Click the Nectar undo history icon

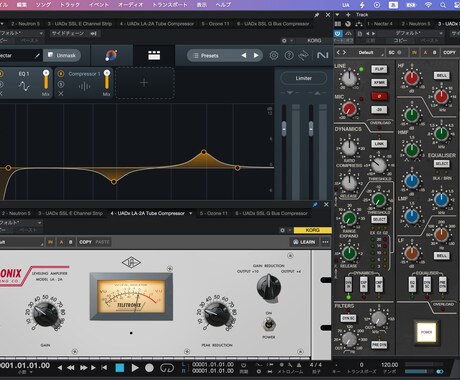coord(303,55)
